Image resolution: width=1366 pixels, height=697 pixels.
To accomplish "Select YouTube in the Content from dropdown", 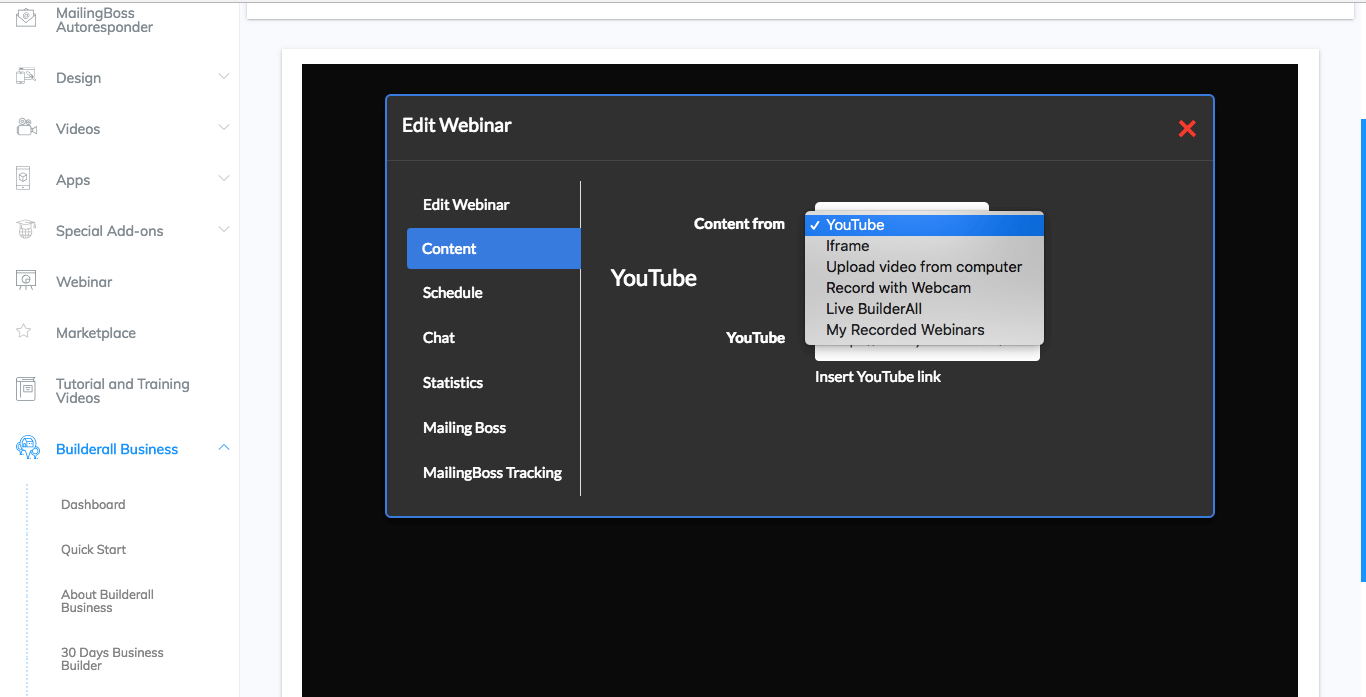I will pyautogui.click(x=924, y=225).
